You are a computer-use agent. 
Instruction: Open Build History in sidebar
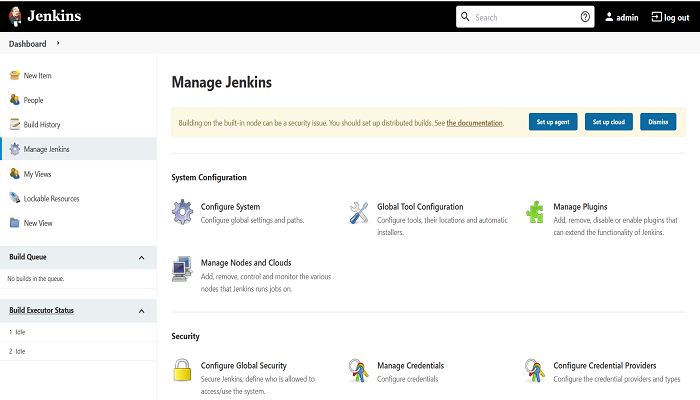point(42,125)
